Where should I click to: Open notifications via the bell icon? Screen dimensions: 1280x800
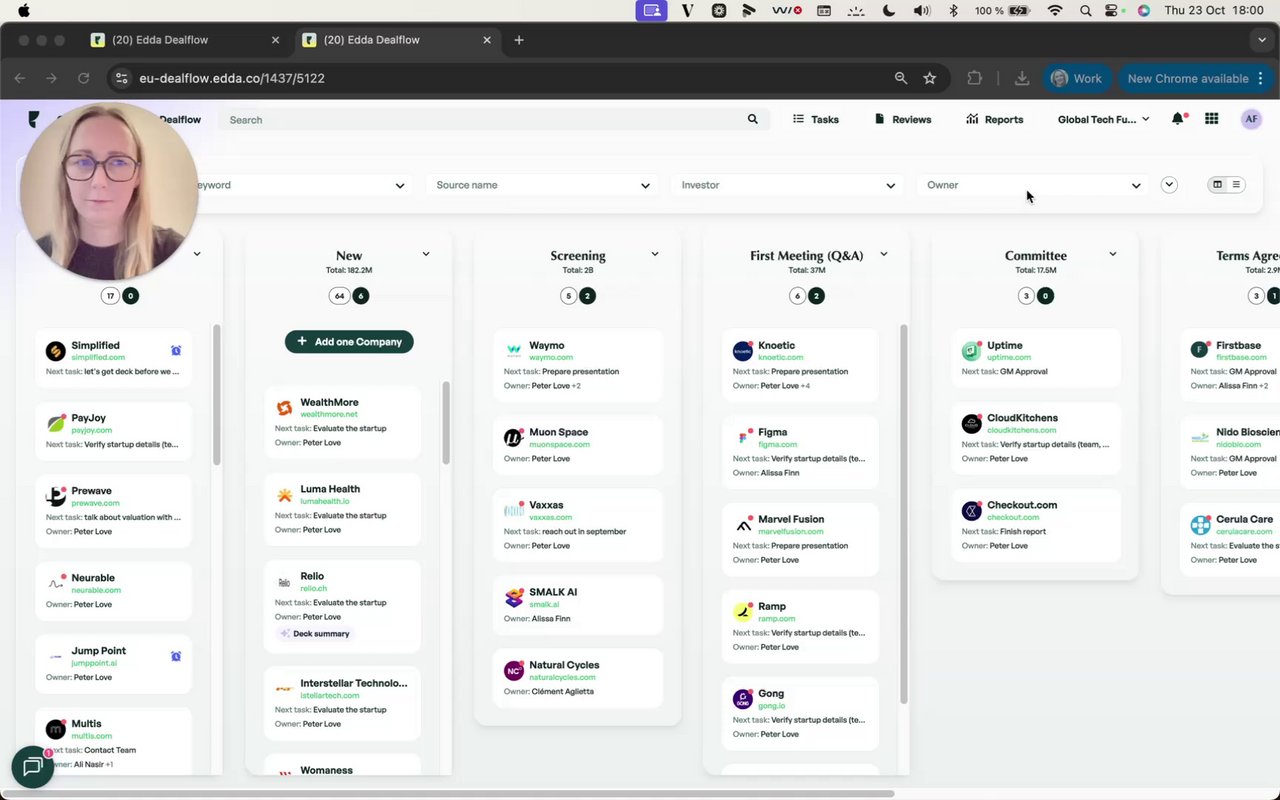click(1178, 119)
